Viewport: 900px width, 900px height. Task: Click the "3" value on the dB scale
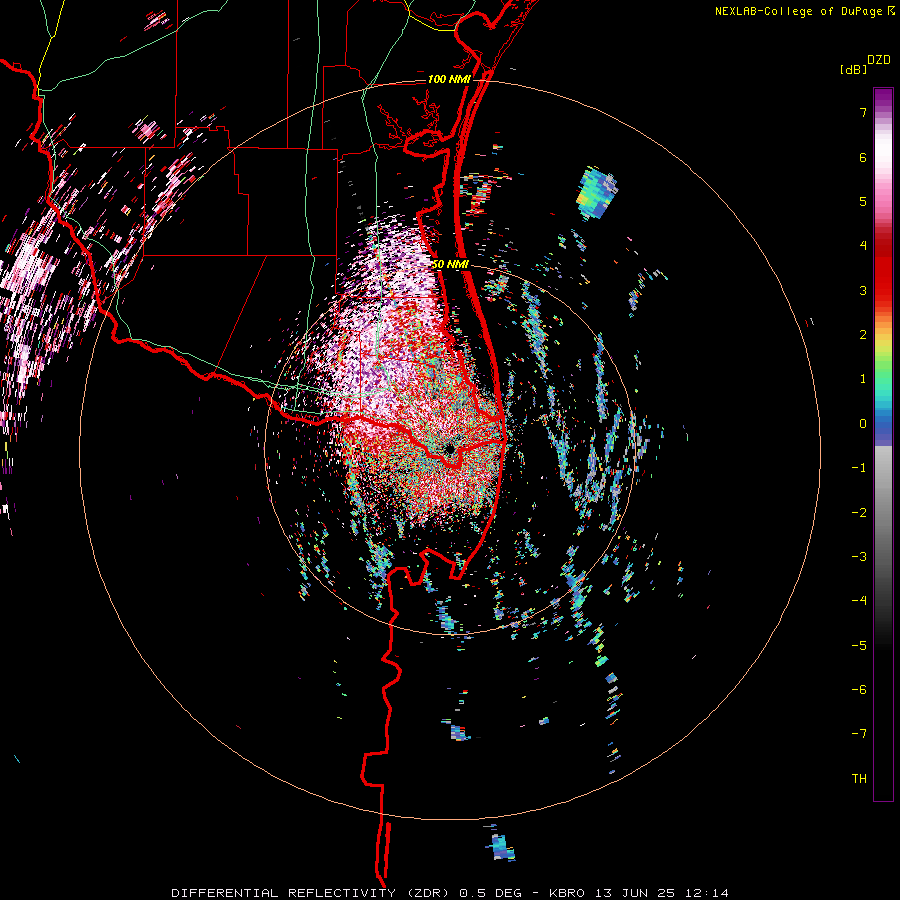(x=863, y=290)
